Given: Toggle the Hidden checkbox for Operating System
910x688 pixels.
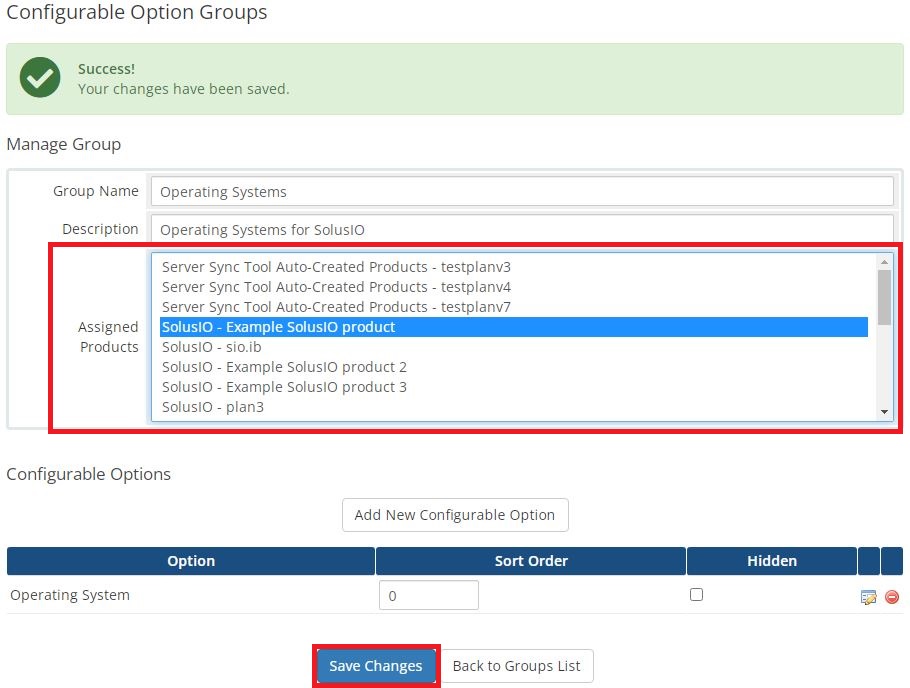Looking at the screenshot, I should 696,595.
